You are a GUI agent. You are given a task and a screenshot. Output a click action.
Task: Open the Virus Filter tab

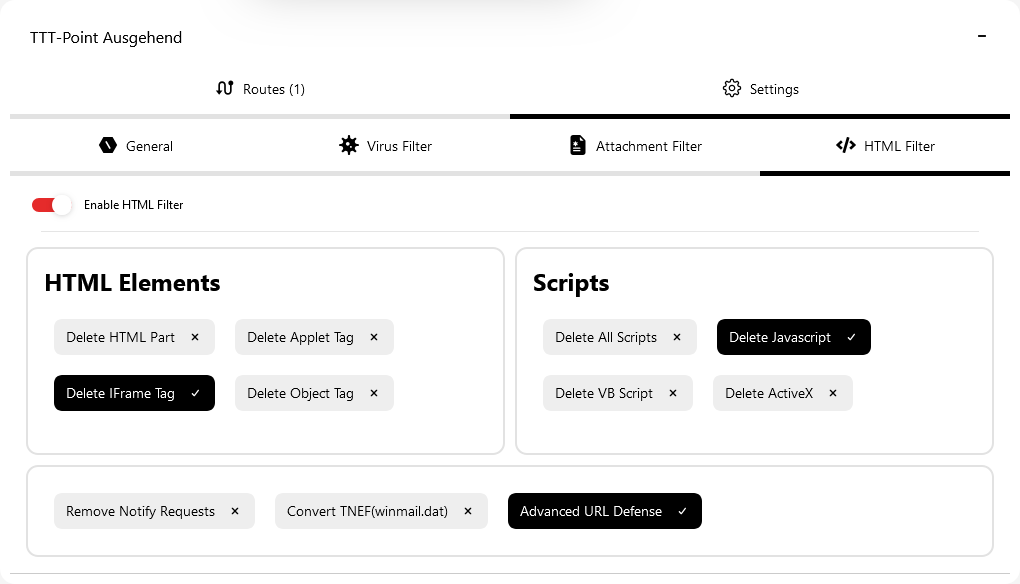pos(385,146)
